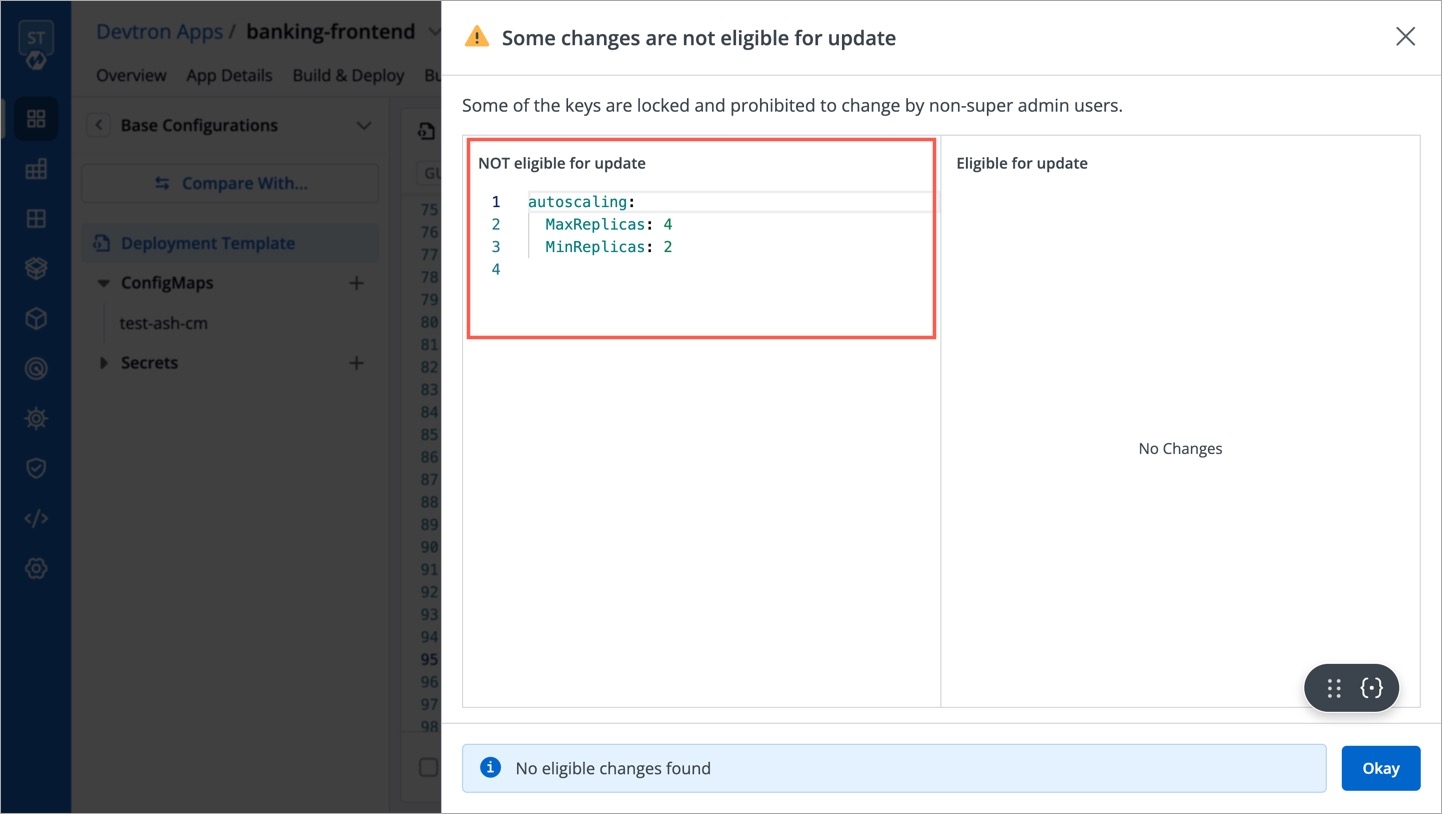This screenshot has width=1442, height=814.
Task: Click line number 95 in background editor
Action: 429,659
